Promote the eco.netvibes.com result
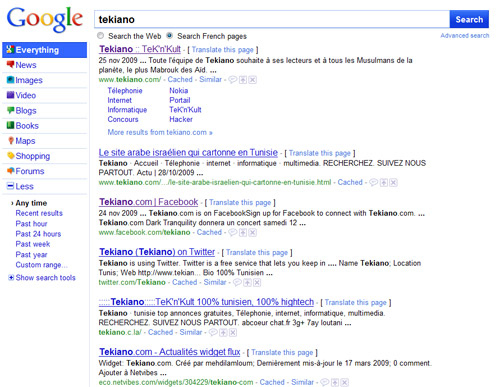Viewport: 500px width, 387px height. [335, 382]
